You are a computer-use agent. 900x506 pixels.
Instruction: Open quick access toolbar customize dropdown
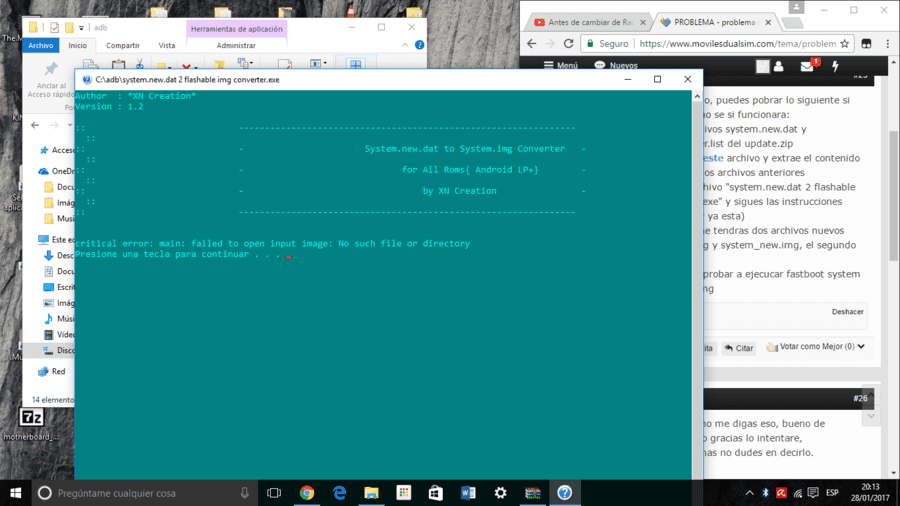[81, 28]
